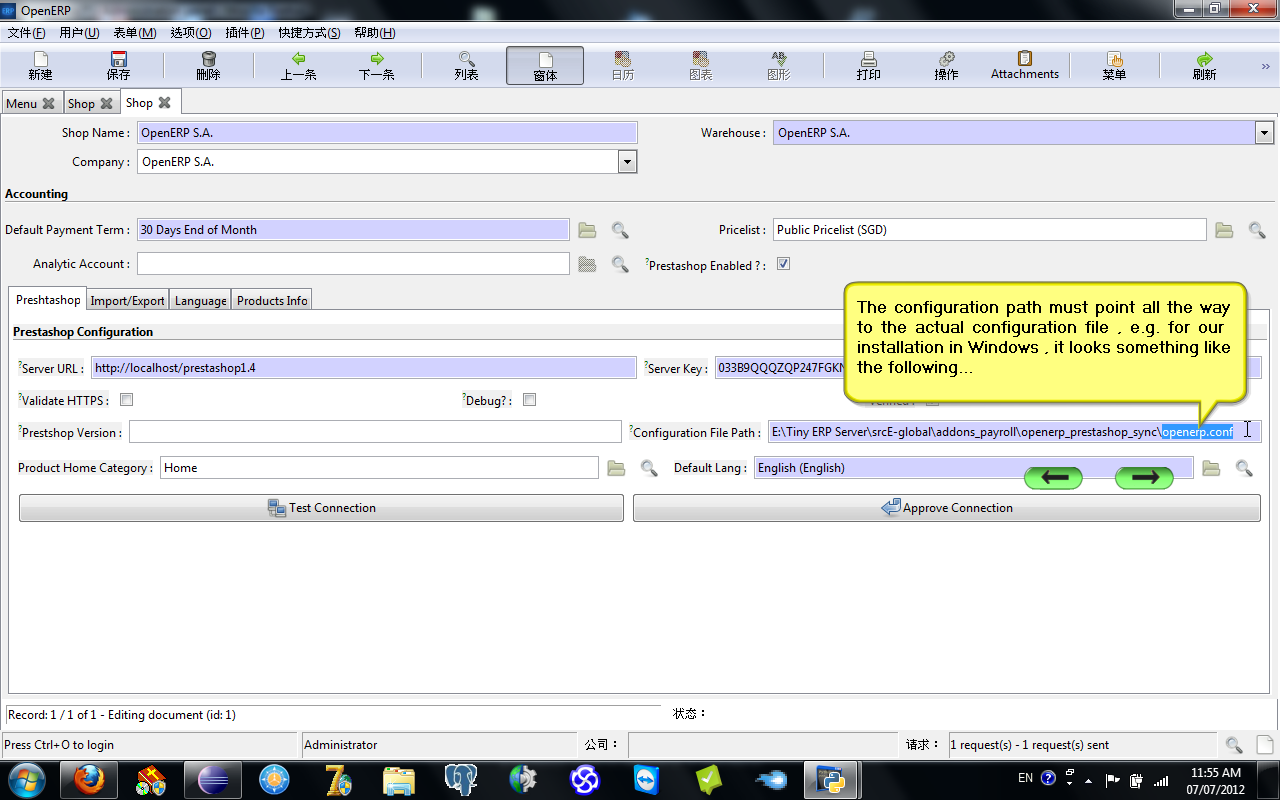The width and height of the screenshot is (1280, 800).
Task: Create a new record with 新建
Action: 40,66
